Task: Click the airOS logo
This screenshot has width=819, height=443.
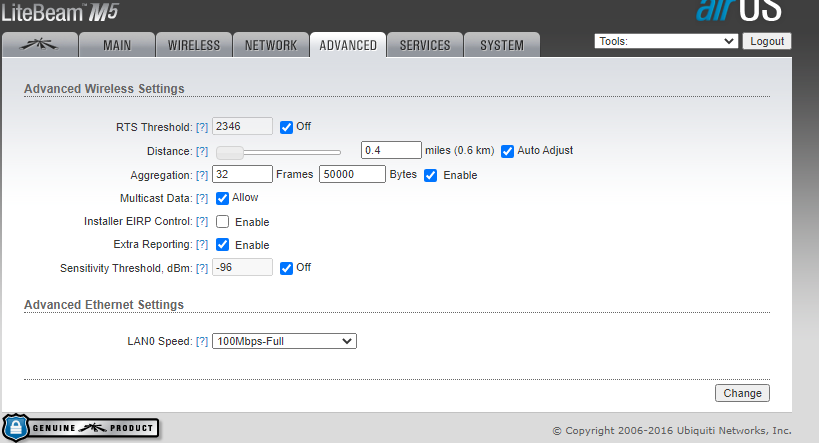Action: pos(739,10)
